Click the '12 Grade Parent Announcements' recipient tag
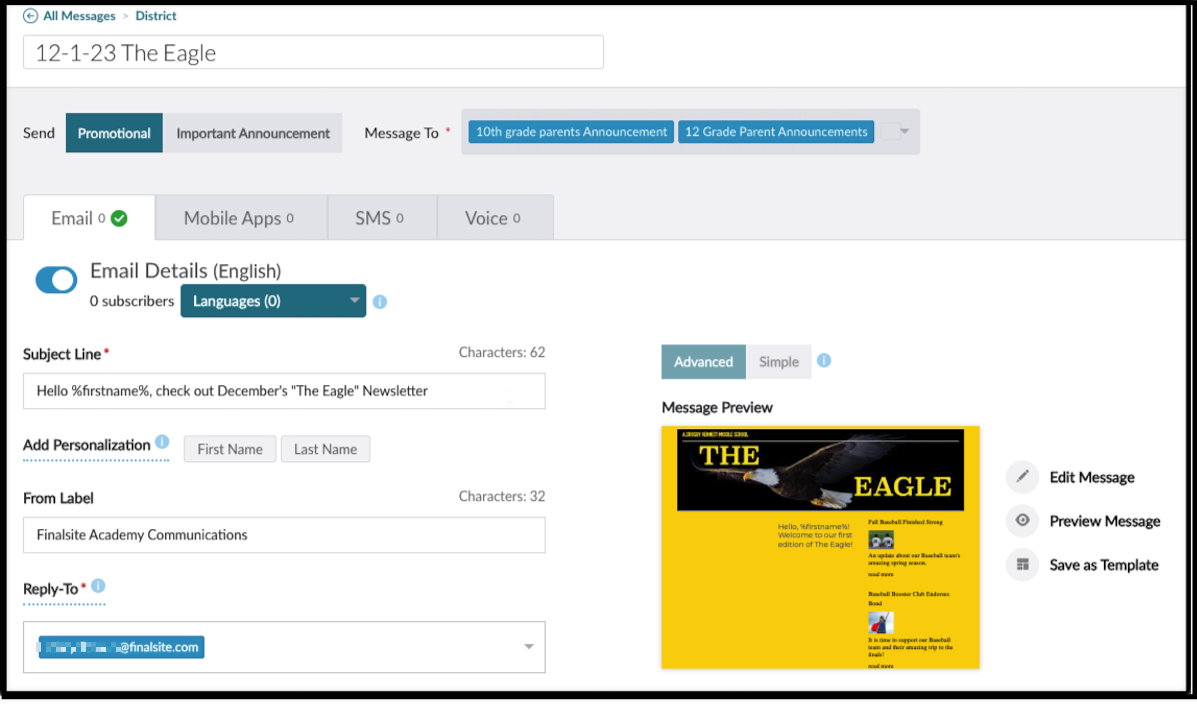 tap(776, 131)
